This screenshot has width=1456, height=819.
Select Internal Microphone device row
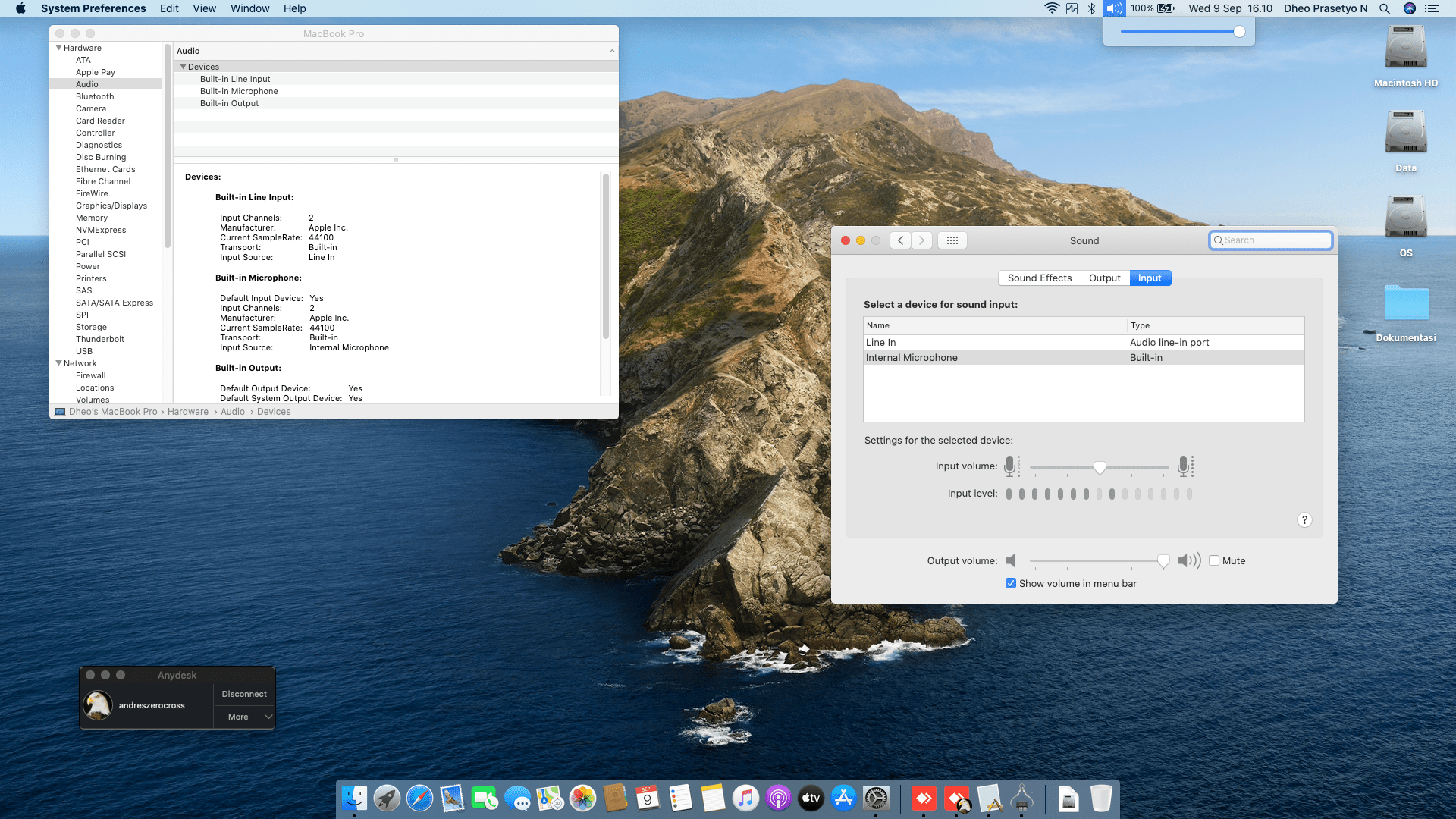(x=1084, y=357)
